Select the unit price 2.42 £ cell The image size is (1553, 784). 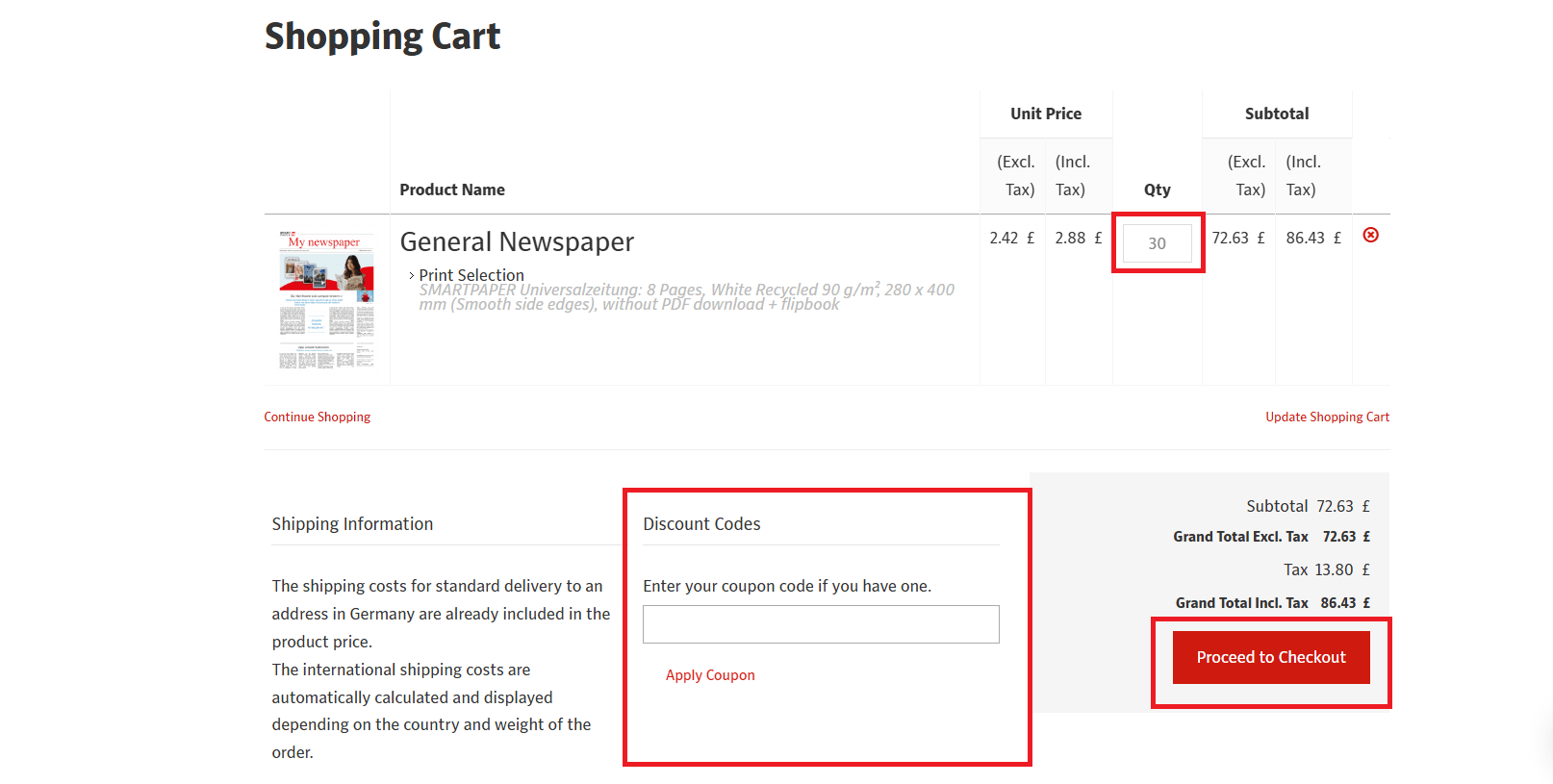coord(1012,238)
